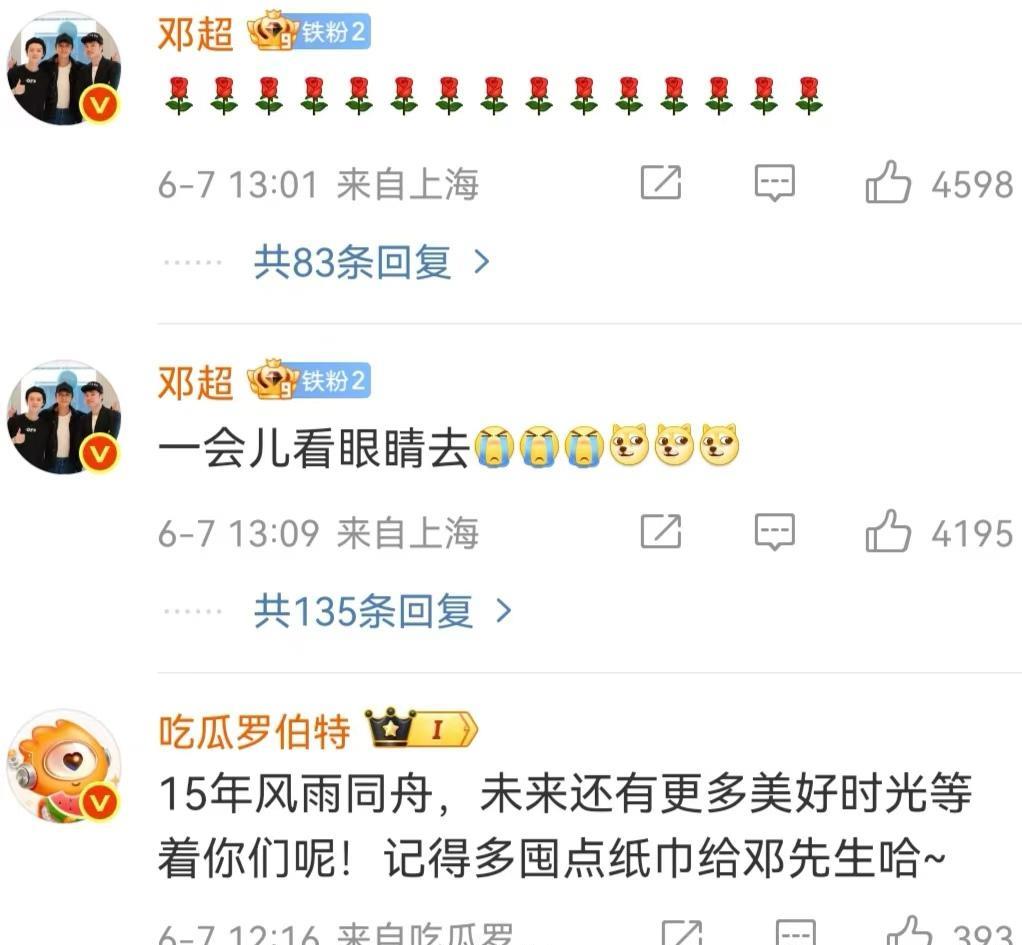
Task: Expand 共83条回复 replies
Action: (x=372, y=262)
